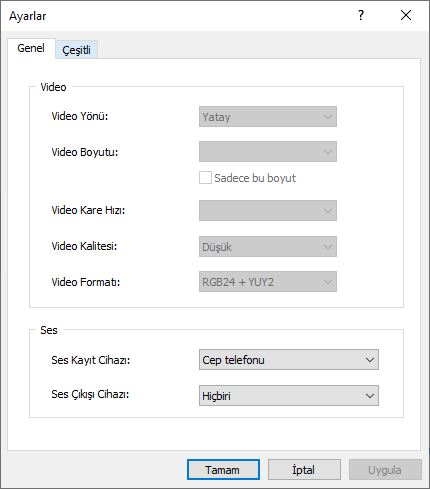The height and width of the screenshot is (489, 430).
Task: Click the arrow of Cep telefonu combo box
Action: coord(370,360)
